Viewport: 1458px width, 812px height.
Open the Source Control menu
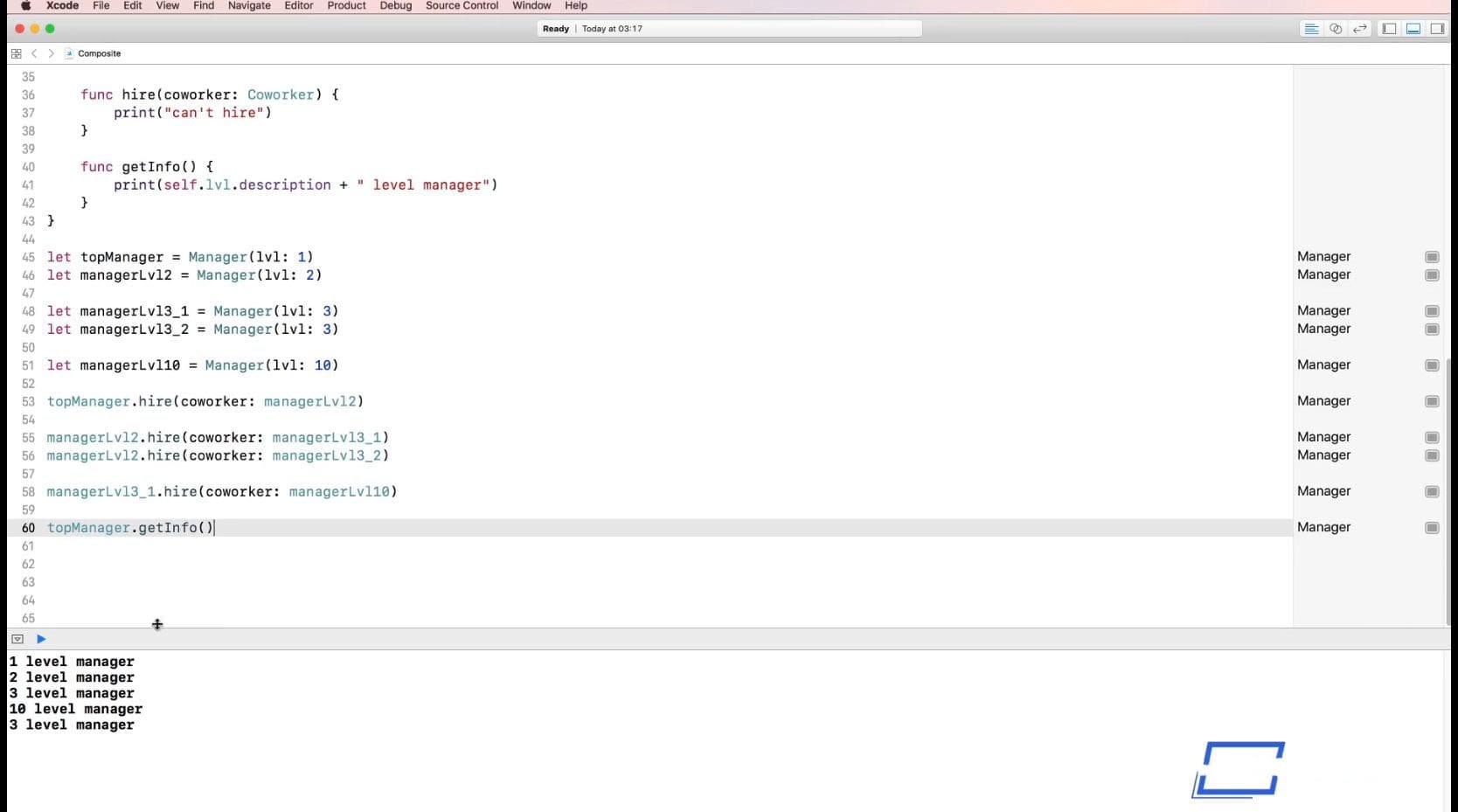click(462, 5)
